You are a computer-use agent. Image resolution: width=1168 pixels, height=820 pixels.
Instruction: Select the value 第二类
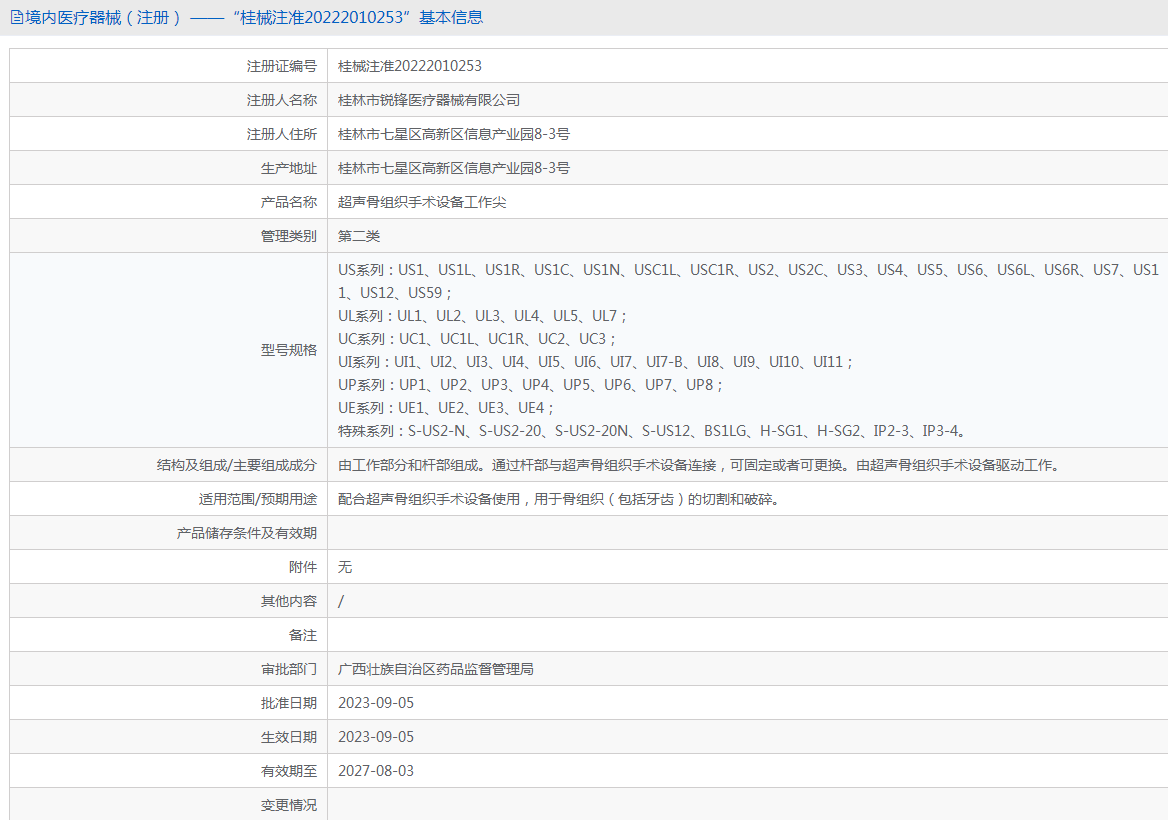tap(358, 236)
